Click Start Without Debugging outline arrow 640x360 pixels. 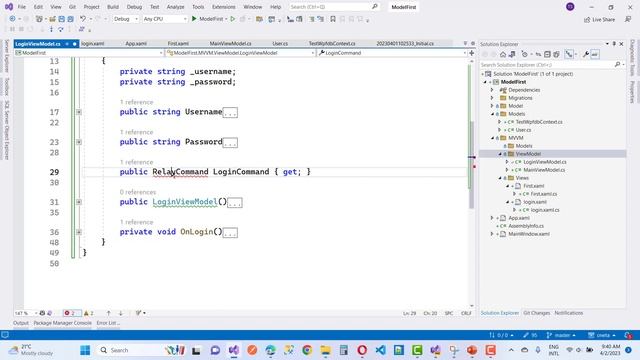[233, 19]
